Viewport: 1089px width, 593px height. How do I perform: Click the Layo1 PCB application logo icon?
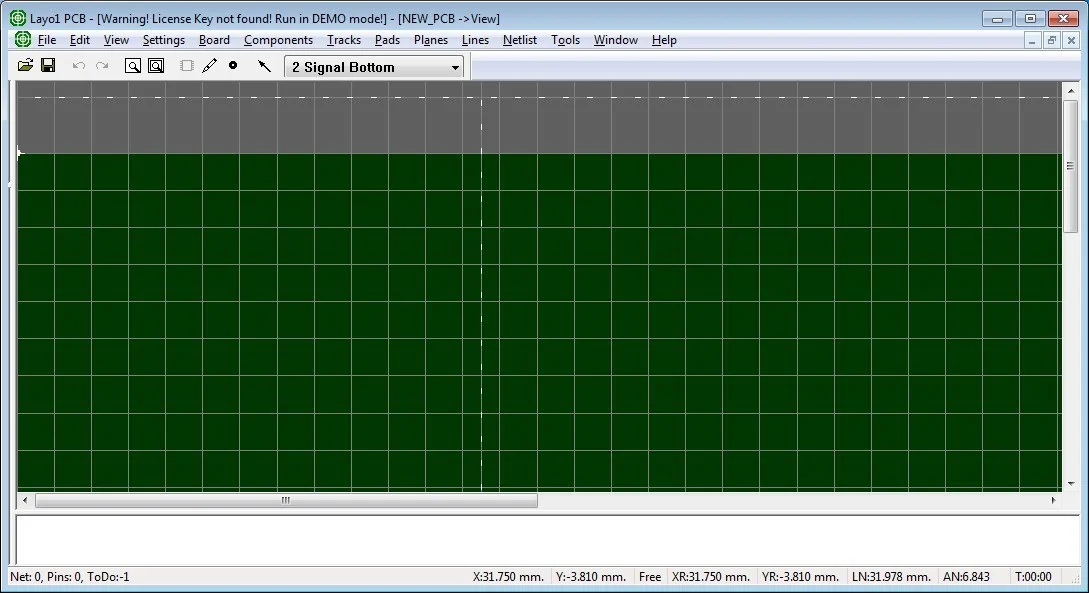22,39
